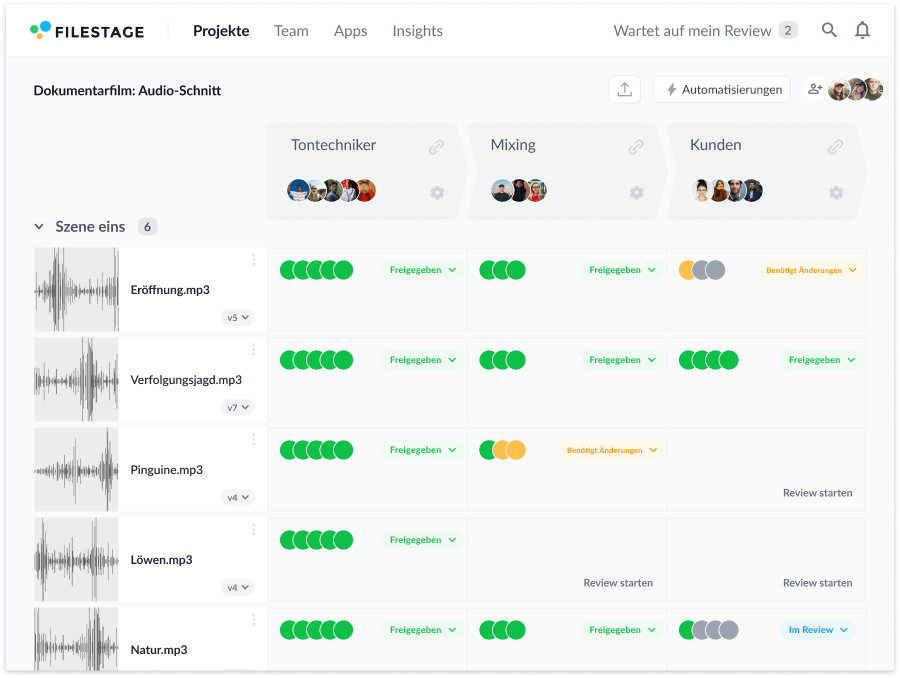Click the search magnifier icon

(829, 31)
